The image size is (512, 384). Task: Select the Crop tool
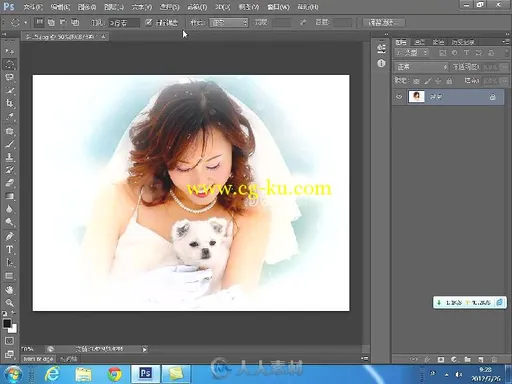coord(9,104)
